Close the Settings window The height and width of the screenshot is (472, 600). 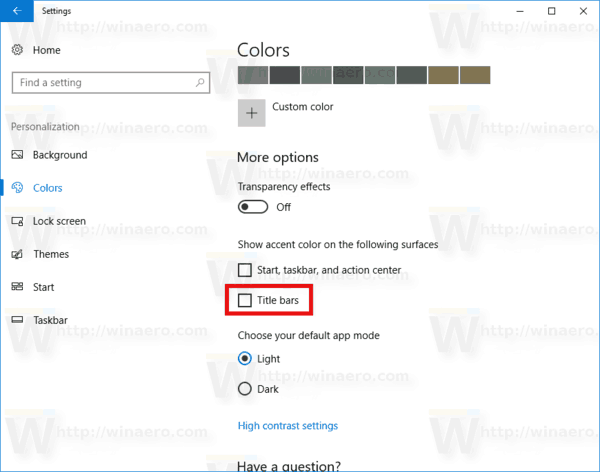click(x=583, y=11)
